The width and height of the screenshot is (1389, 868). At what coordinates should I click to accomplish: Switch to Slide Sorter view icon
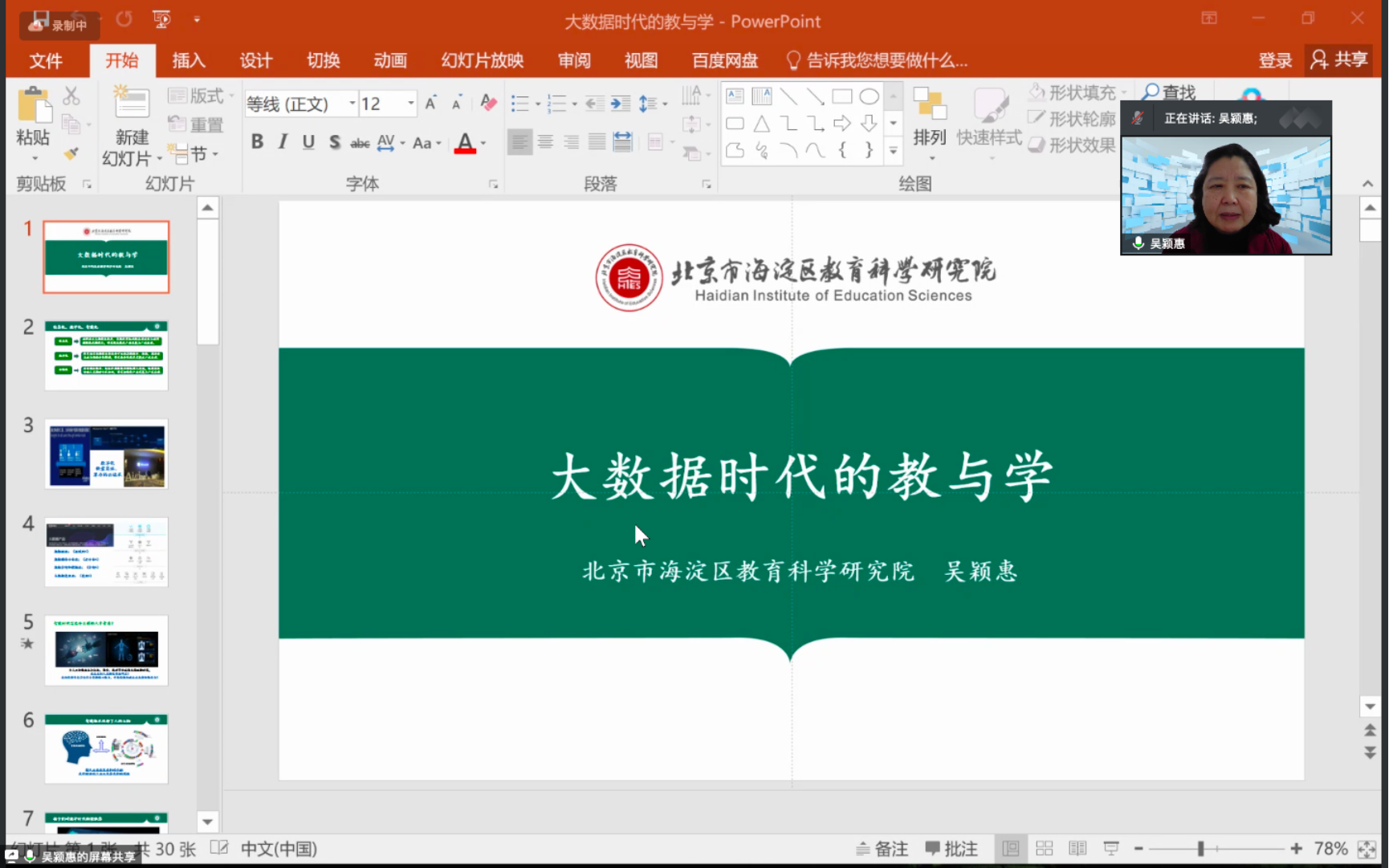coord(1045,849)
